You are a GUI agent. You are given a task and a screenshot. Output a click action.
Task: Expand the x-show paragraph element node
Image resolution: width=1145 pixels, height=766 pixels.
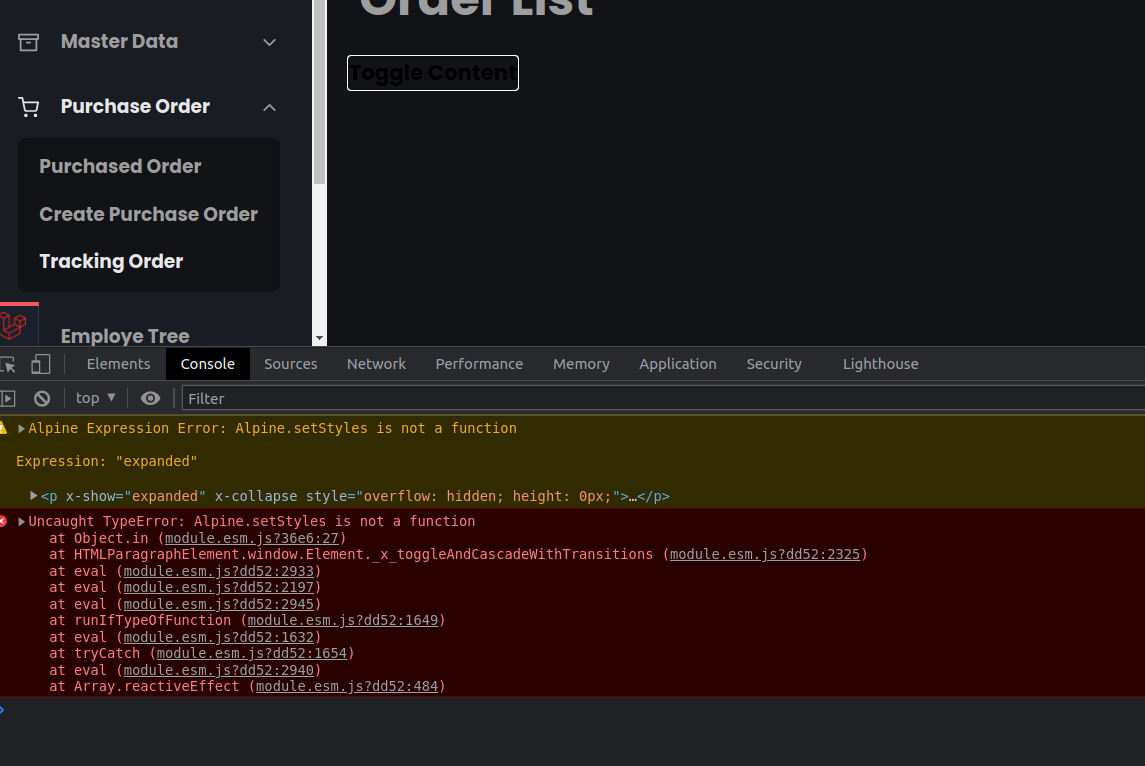click(x=34, y=496)
